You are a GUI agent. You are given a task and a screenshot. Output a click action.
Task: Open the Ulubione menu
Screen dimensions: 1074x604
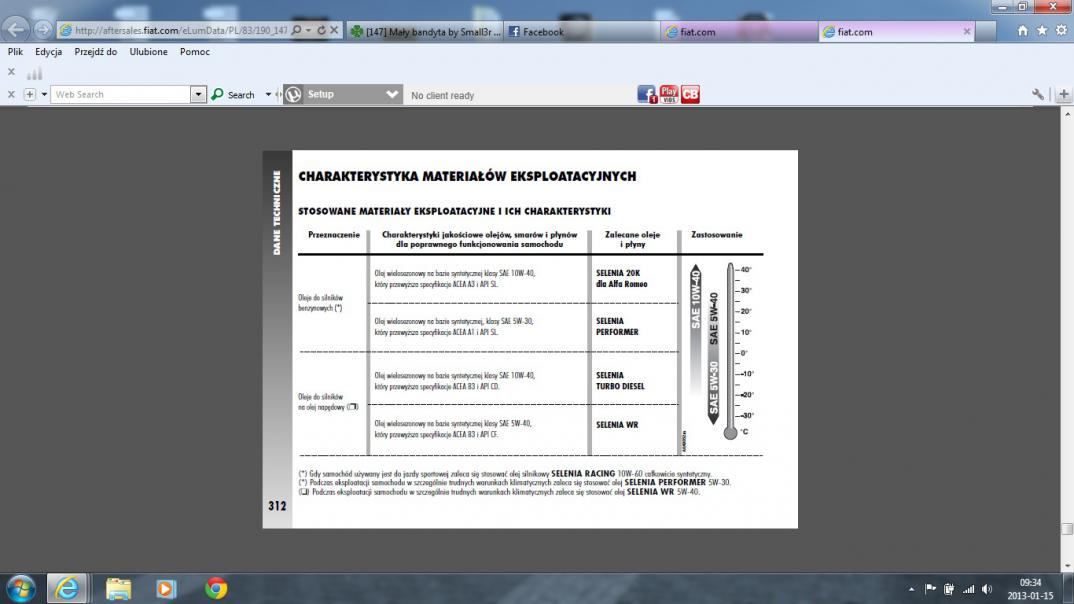(149, 52)
